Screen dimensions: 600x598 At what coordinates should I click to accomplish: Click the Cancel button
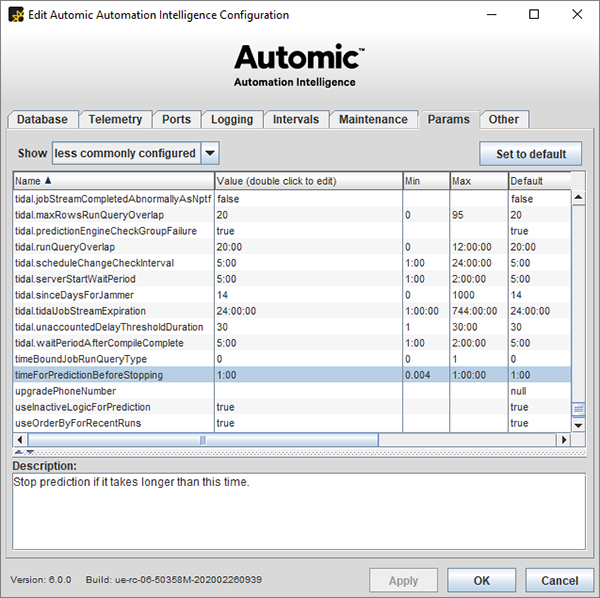(x=559, y=580)
